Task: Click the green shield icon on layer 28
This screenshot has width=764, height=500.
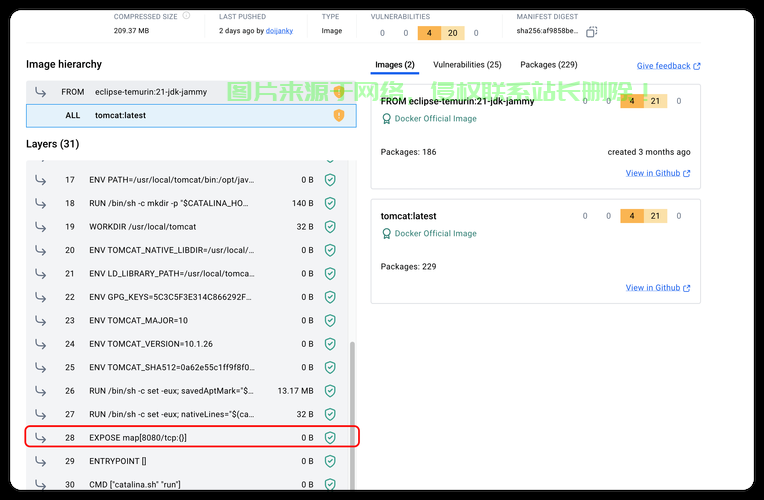Action: point(329,437)
